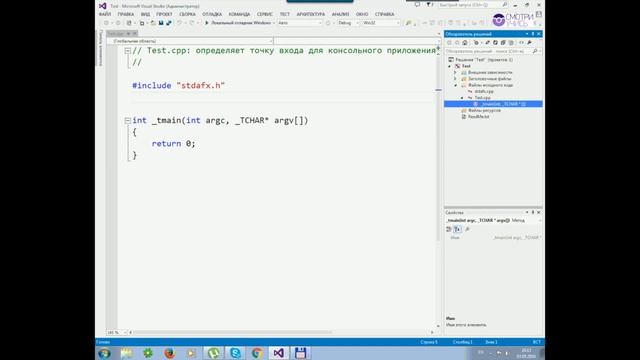Open the КОМАНДА menu
This screenshot has height=360, width=640.
click(239, 14)
